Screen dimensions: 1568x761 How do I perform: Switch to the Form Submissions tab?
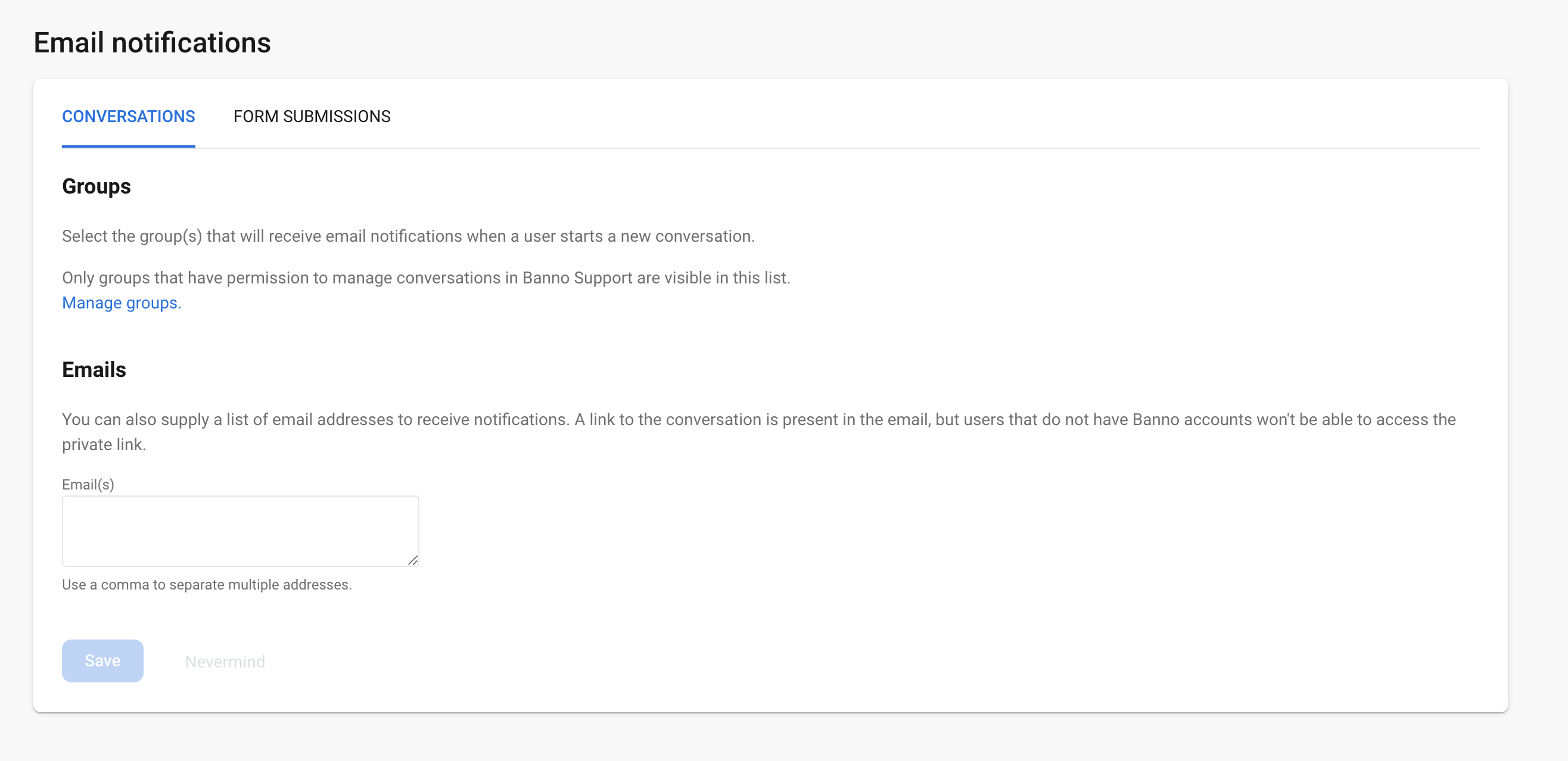(312, 116)
